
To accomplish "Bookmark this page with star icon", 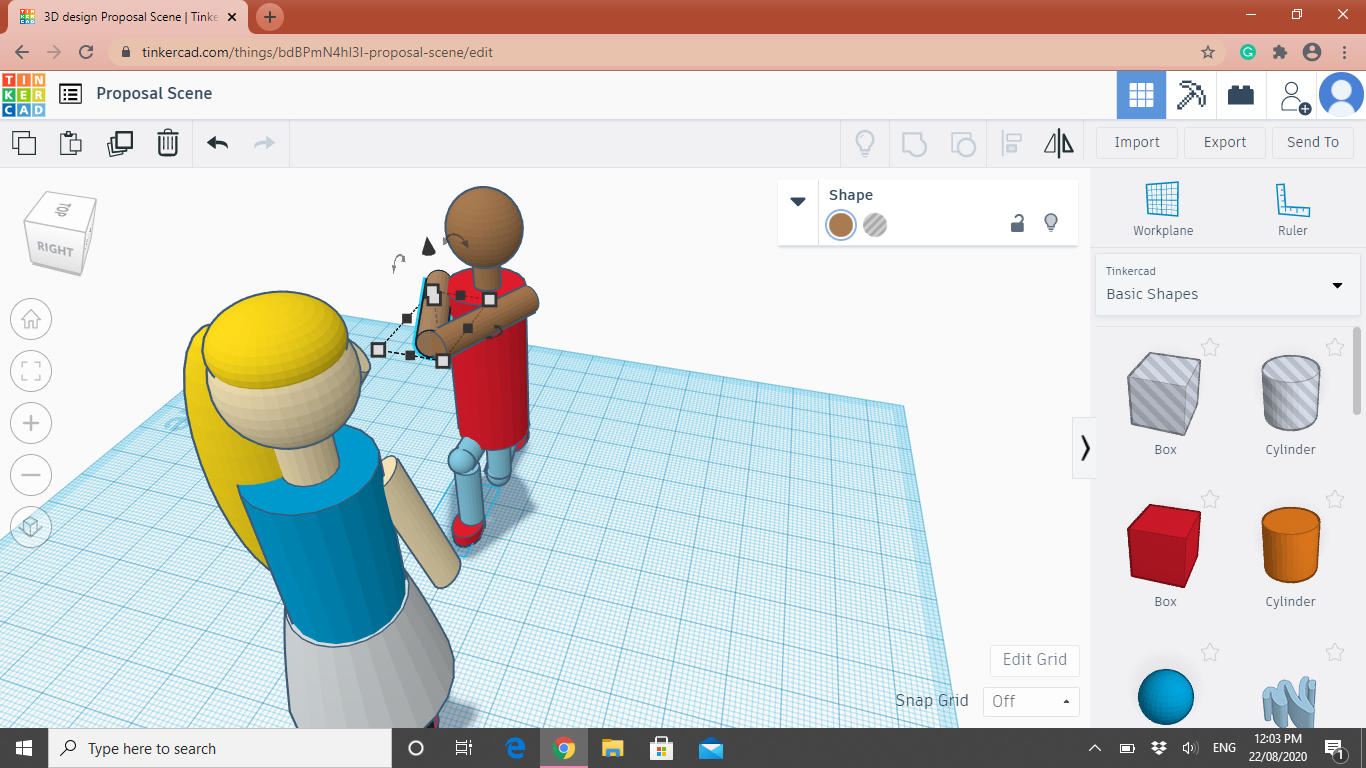I will (x=1208, y=52).
